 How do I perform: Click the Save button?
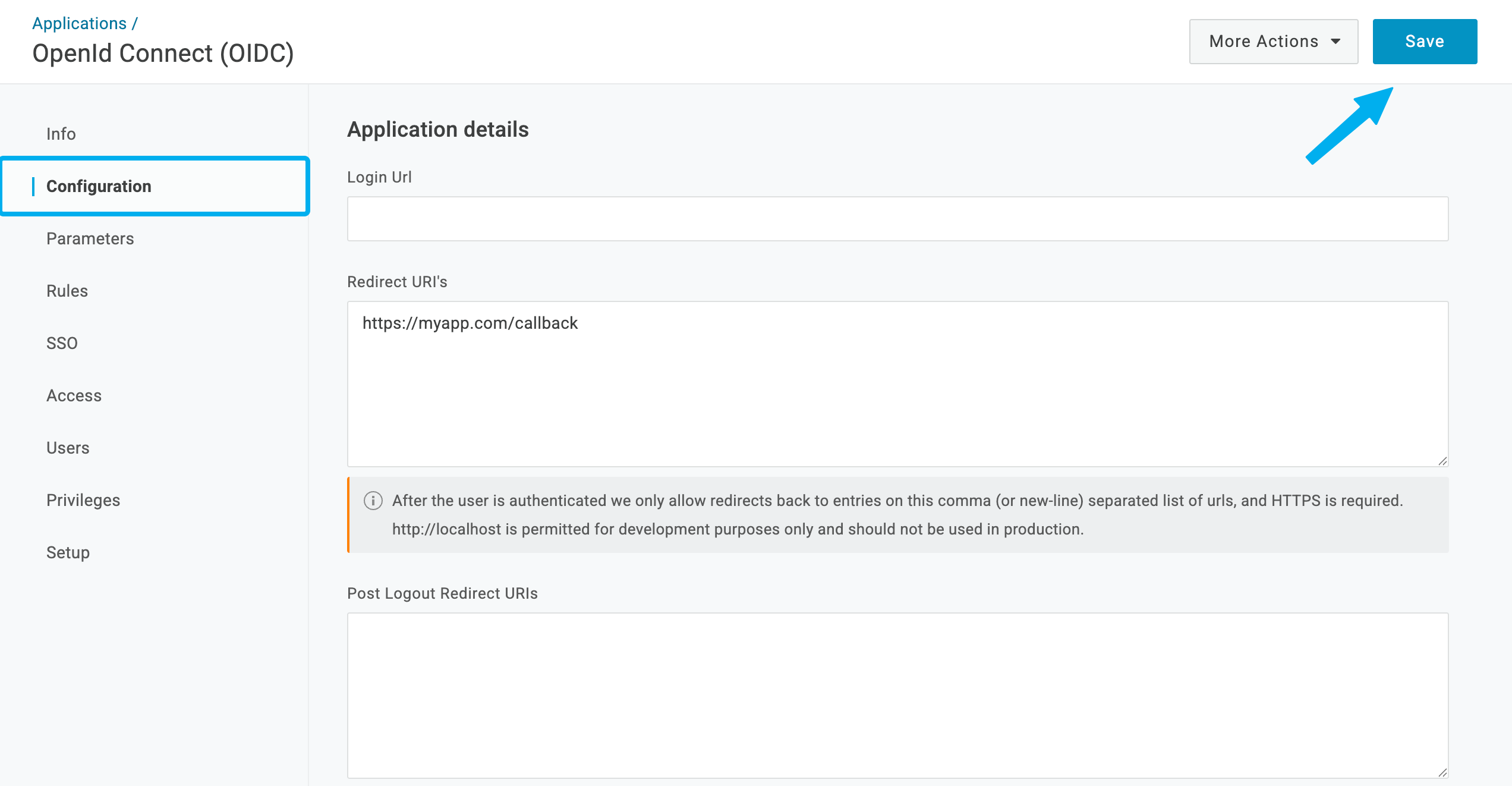[x=1424, y=41]
